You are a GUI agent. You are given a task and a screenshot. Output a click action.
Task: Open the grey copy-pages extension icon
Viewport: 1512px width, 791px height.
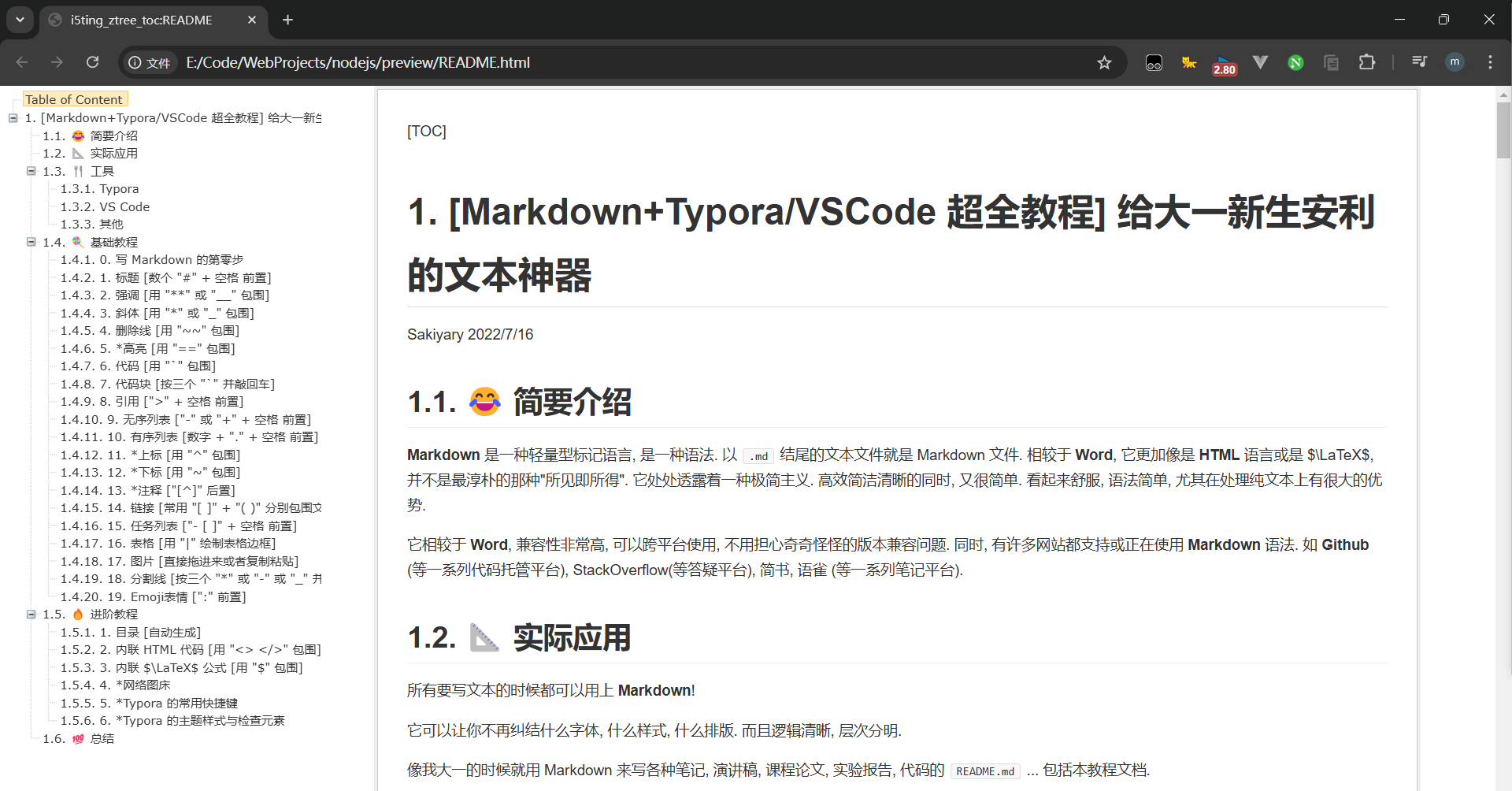point(1331,62)
